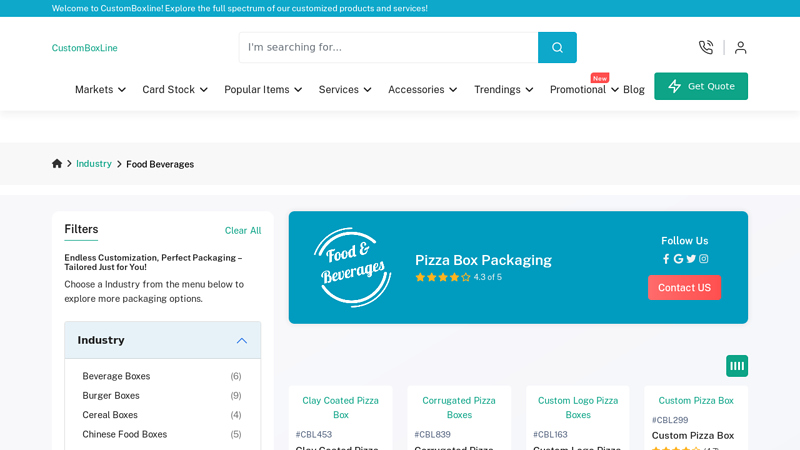This screenshot has height=450, width=800.
Task: Focus the "I'm searching for..." search field
Action: point(388,47)
